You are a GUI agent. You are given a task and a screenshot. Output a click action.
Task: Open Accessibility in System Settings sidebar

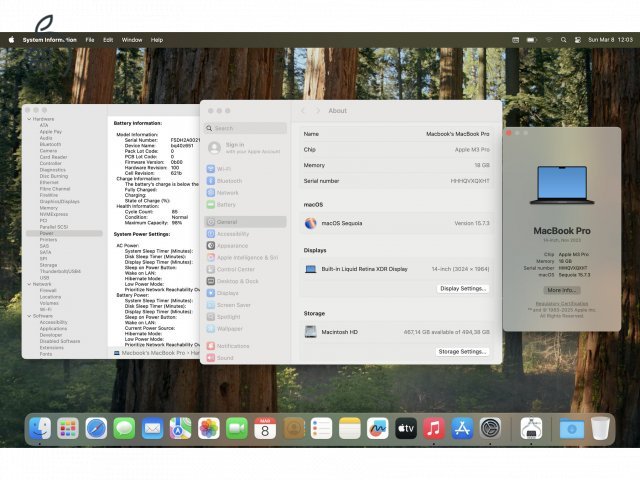245,233
